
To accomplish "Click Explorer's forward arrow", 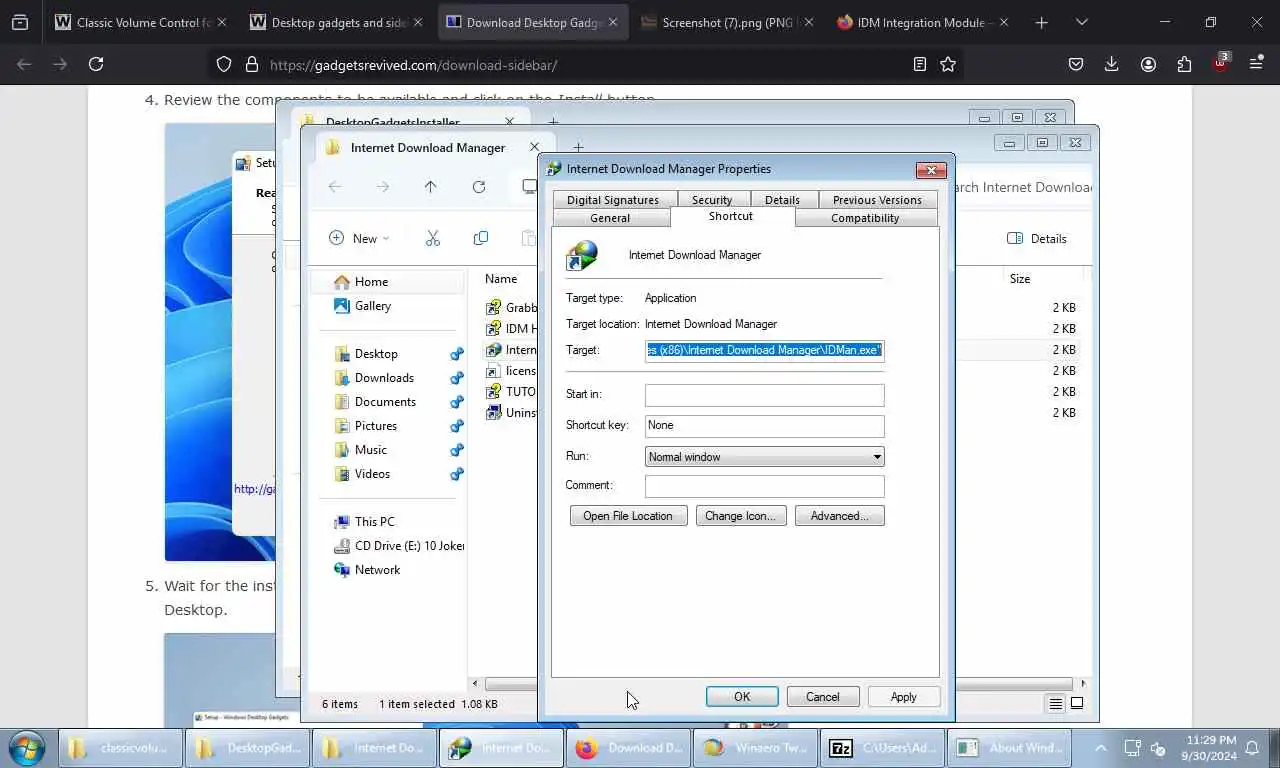I will click(383, 187).
